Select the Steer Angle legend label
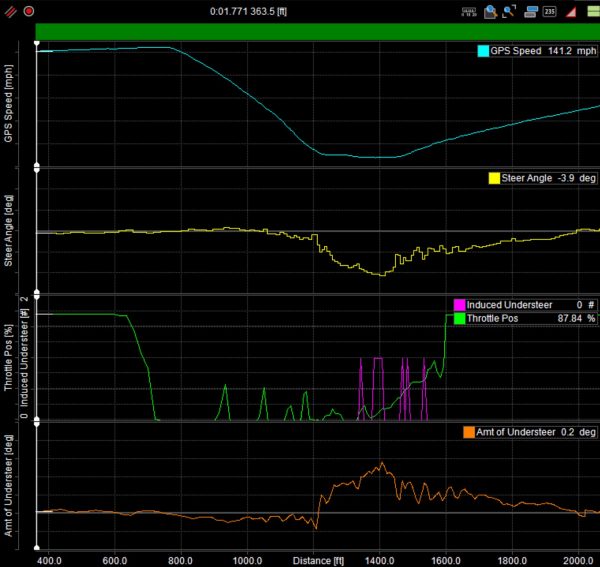 (x=527, y=178)
